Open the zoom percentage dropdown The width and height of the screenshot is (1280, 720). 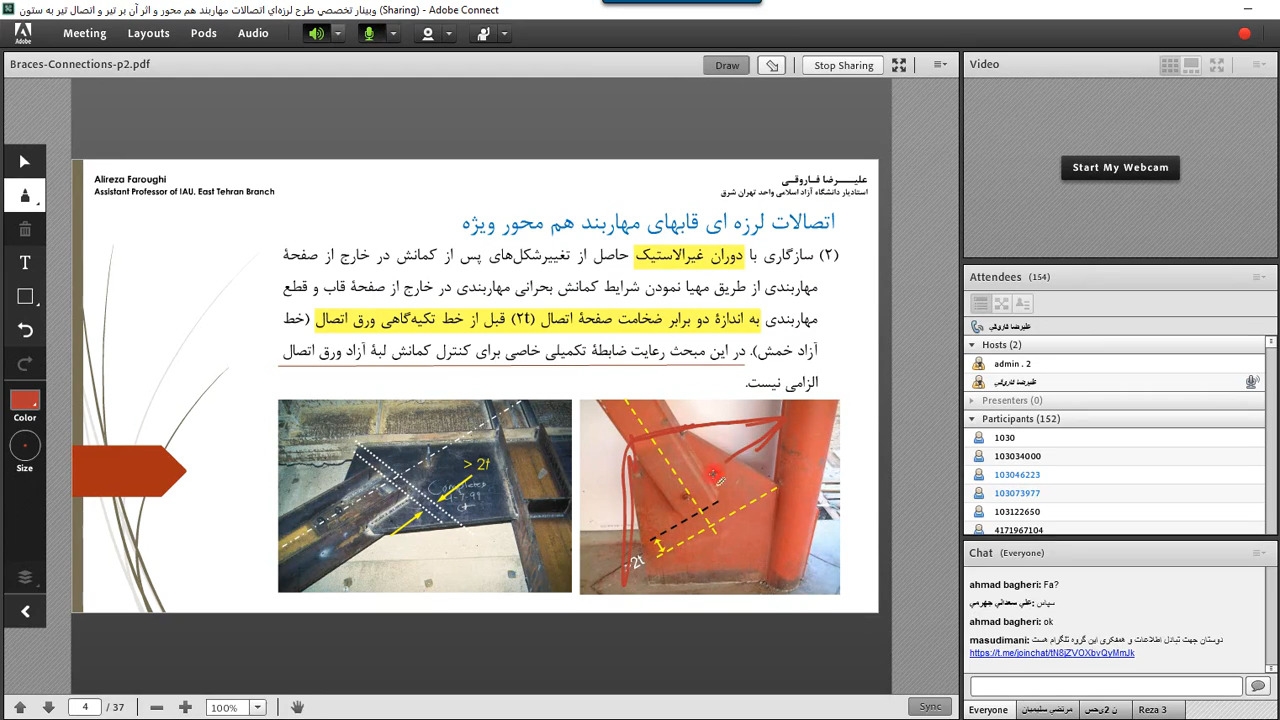(257, 708)
